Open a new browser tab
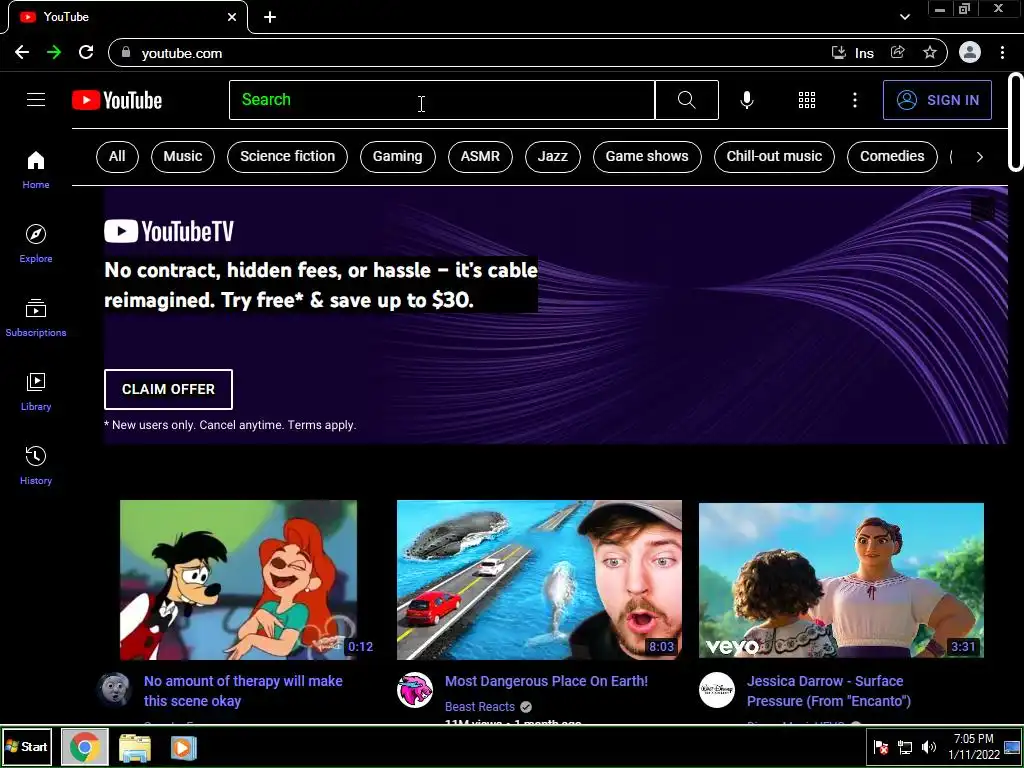The height and width of the screenshot is (768, 1024). tap(270, 17)
